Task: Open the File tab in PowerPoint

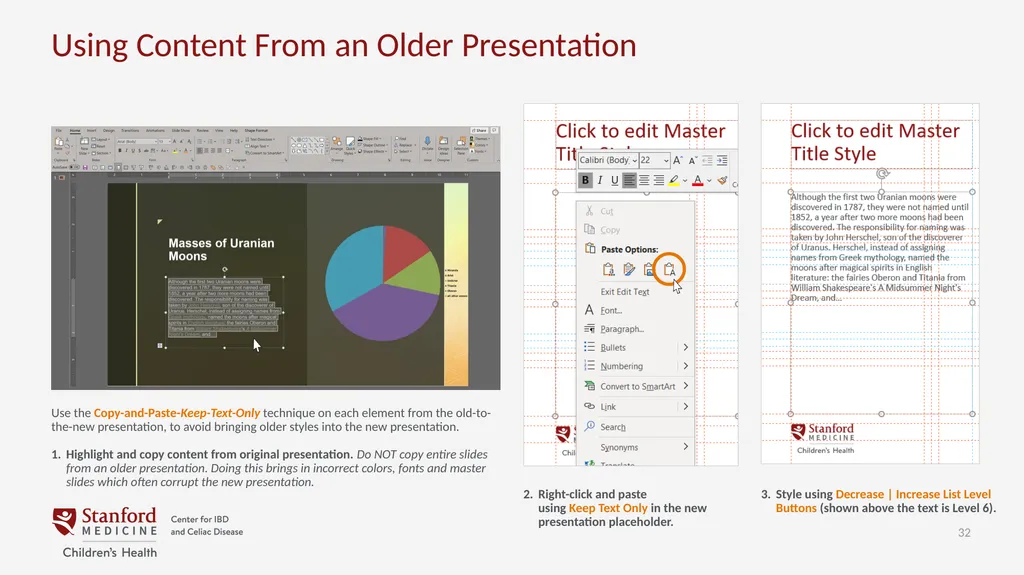Action: point(59,130)
